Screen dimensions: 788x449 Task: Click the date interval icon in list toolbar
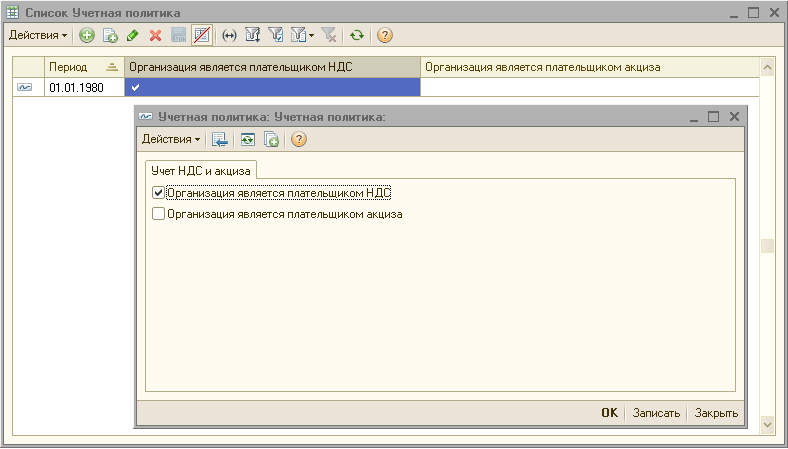coord(229,36)
